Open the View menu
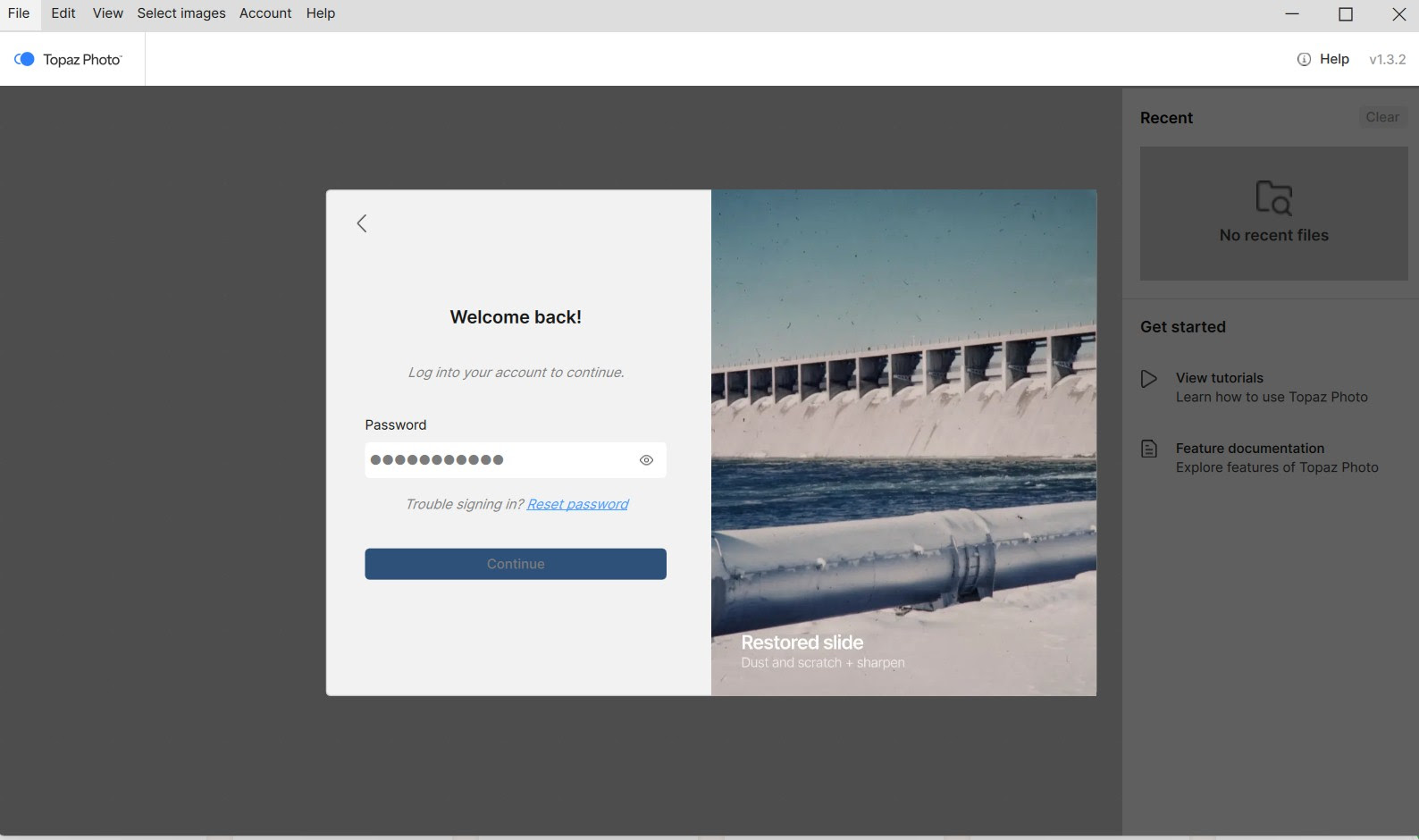This screenshot has height=840, width=1419. point(107,13)
